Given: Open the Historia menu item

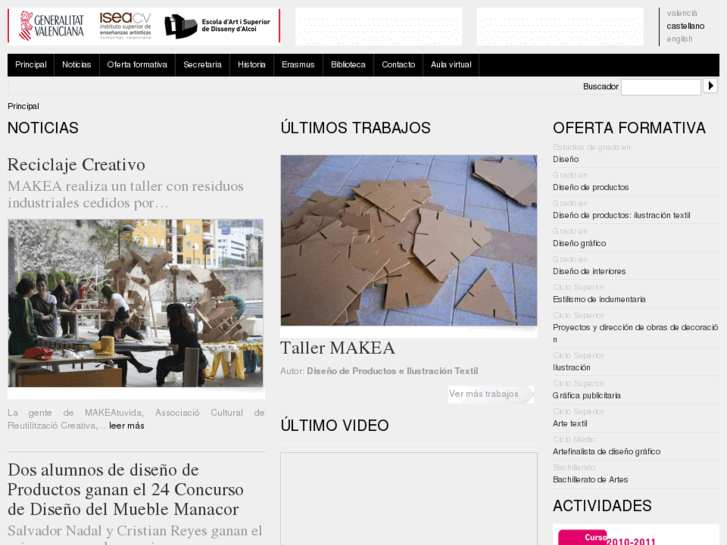Looking at the screenshot, I should tap(251, 64).
